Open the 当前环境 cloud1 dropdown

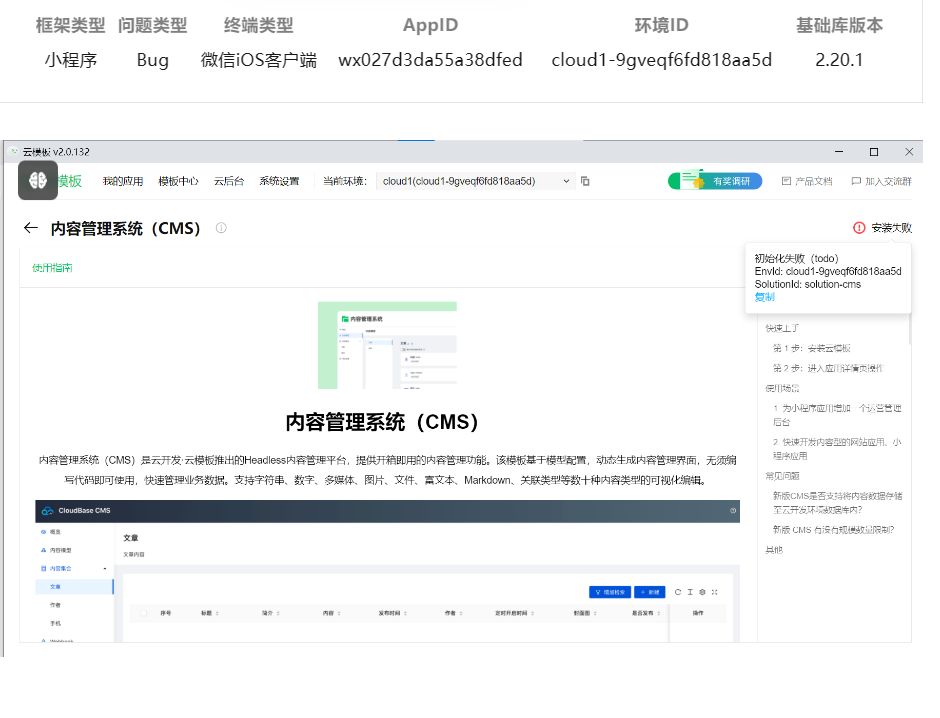[475, 181]
